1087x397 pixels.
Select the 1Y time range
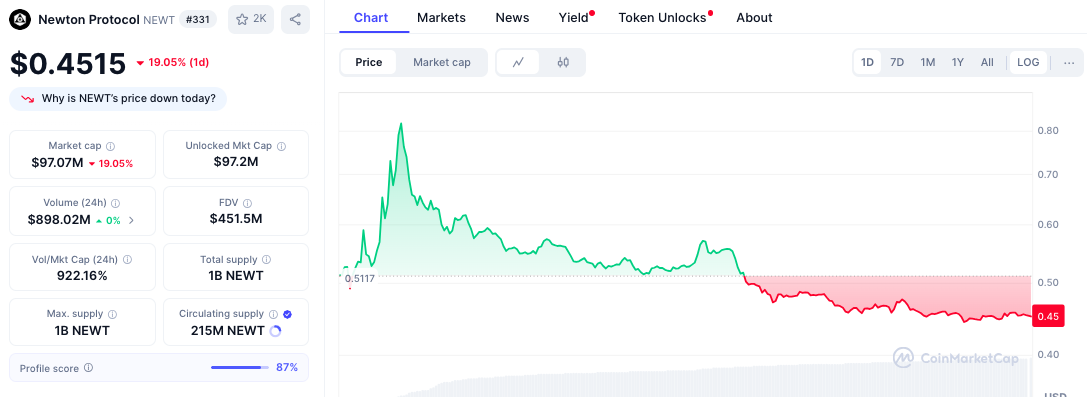click(957, 62)
